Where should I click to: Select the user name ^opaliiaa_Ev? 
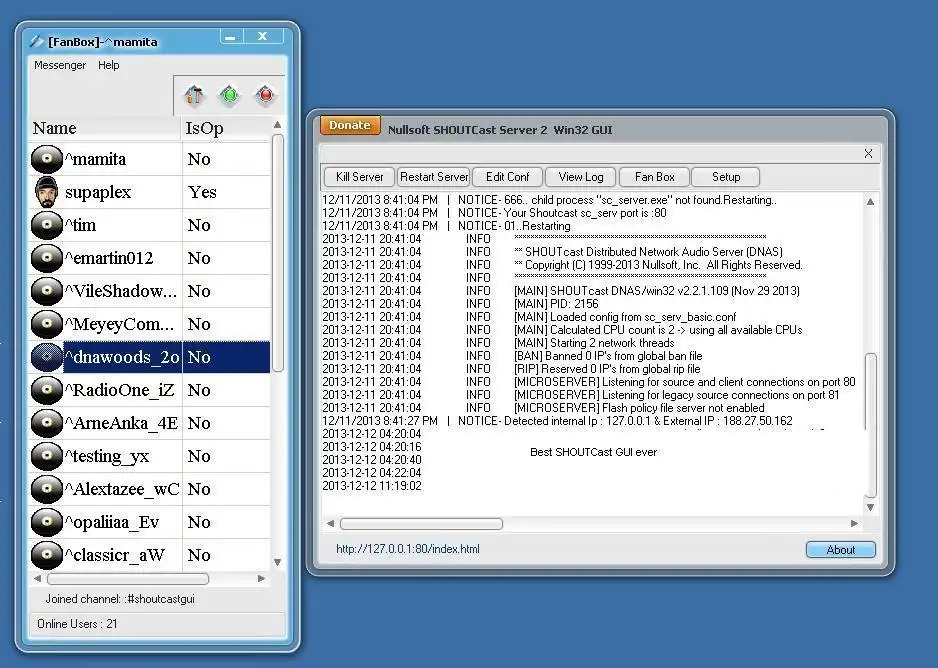click(x=112, y=523)
